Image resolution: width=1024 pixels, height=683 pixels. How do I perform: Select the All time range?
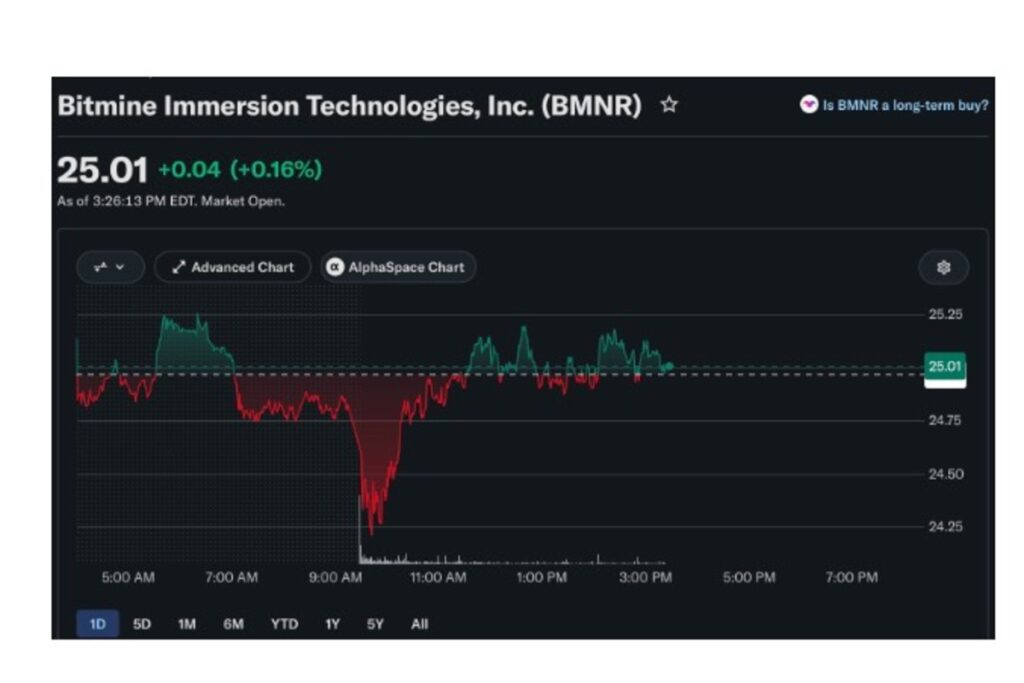(x=420, y=624)
